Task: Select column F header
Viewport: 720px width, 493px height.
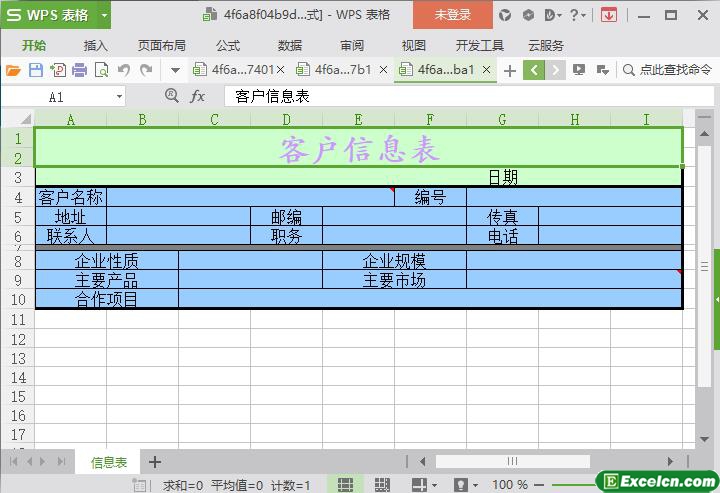Action: click(x=430, y=119)
